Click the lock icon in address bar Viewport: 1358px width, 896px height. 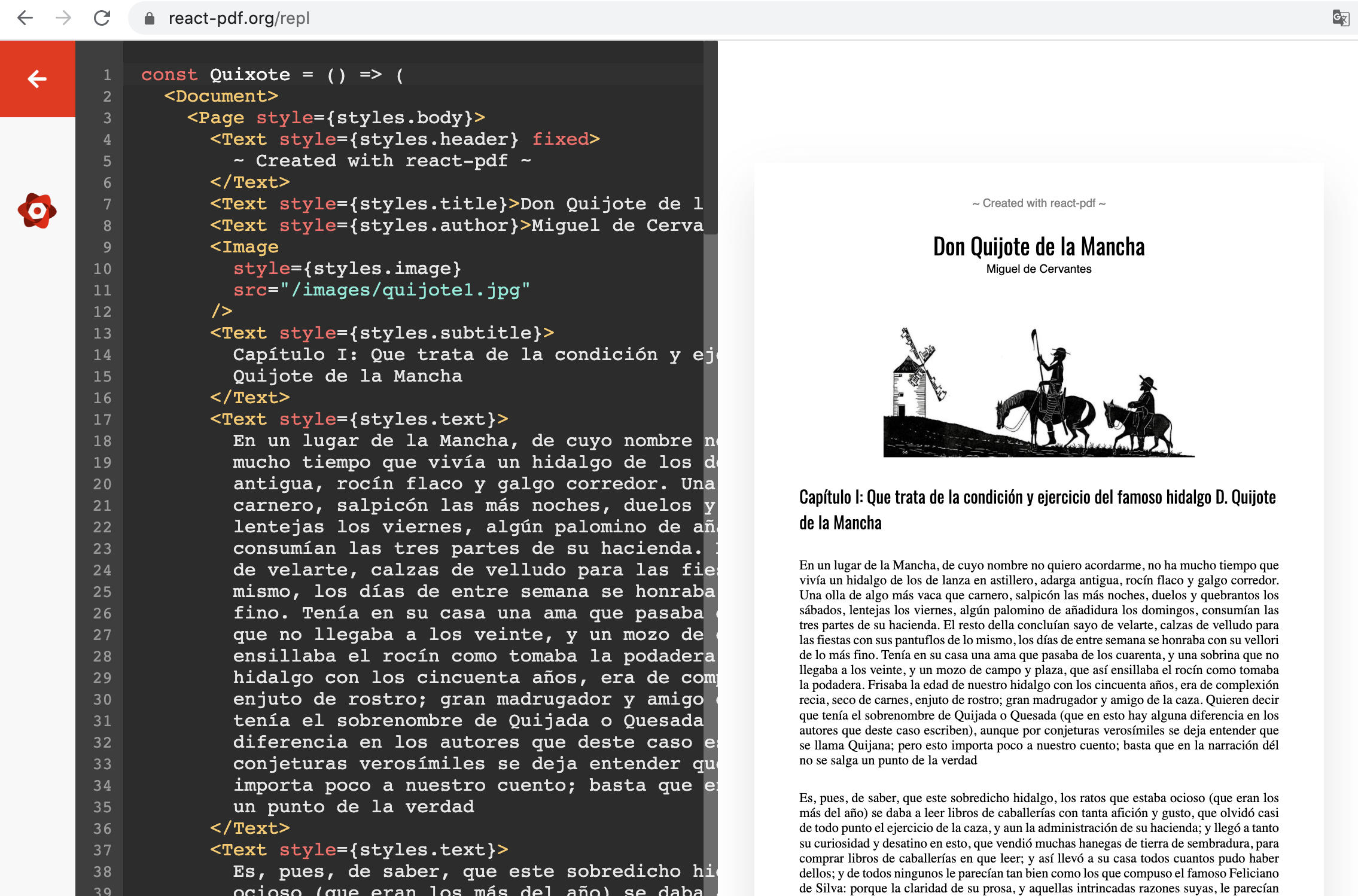pos(150,19)
